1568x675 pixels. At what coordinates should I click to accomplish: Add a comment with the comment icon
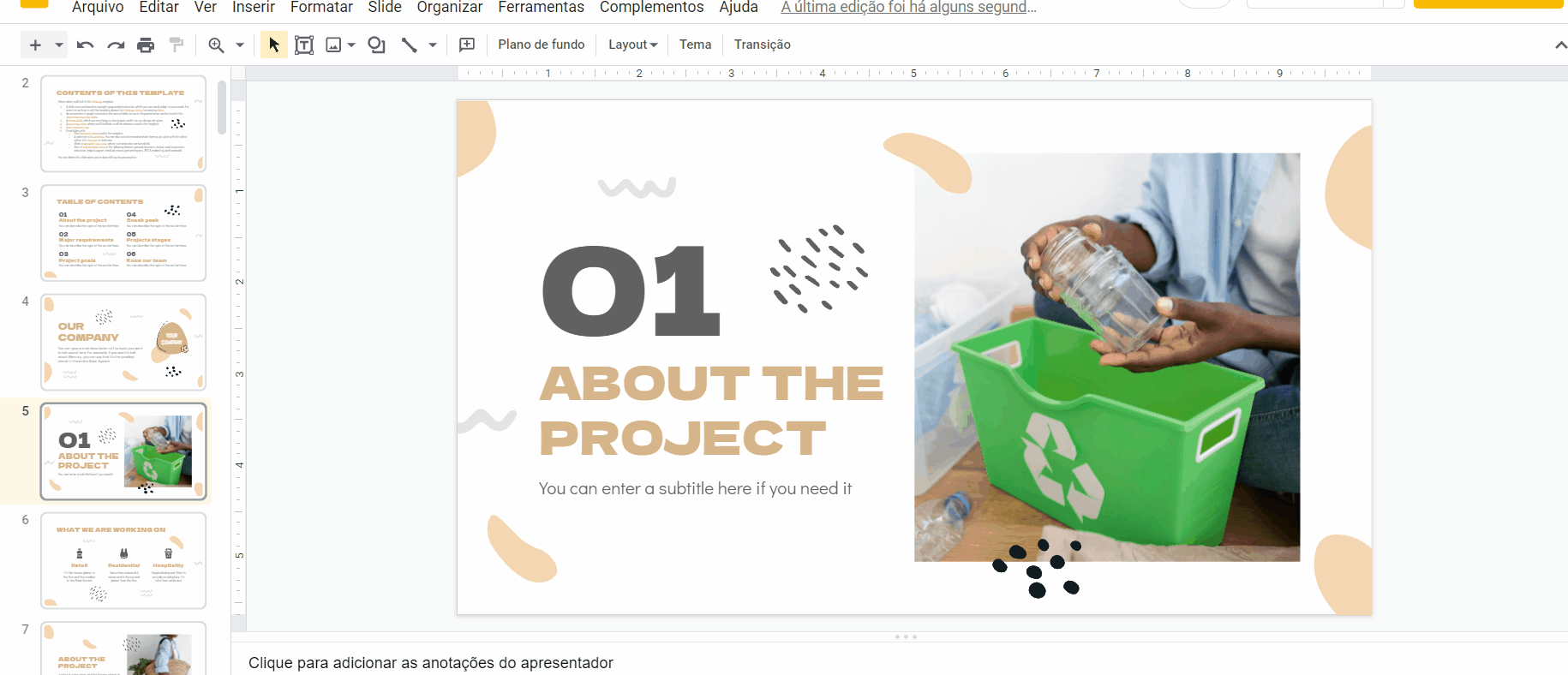[x=467, y=45]
